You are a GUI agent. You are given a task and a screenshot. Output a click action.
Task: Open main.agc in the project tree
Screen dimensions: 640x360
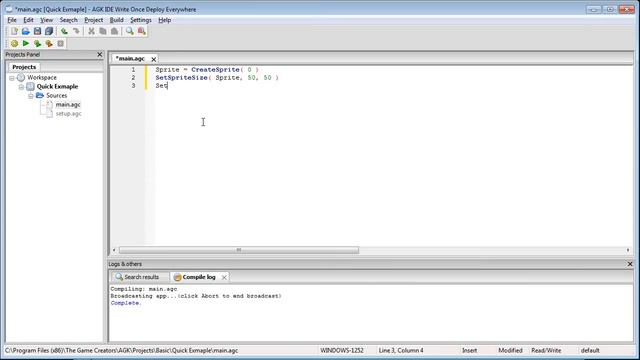pyautogui.click(x=68, y=104)
